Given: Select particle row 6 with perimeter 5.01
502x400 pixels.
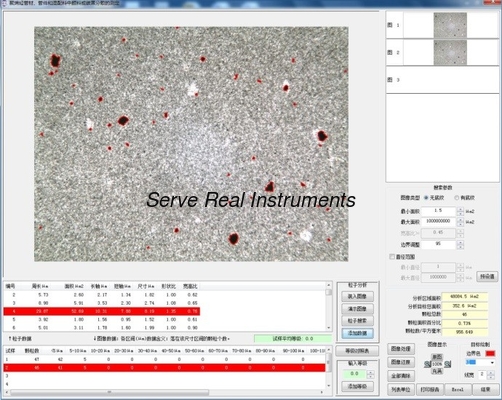Looking at the screenshot, I should (x=102, y=328).
